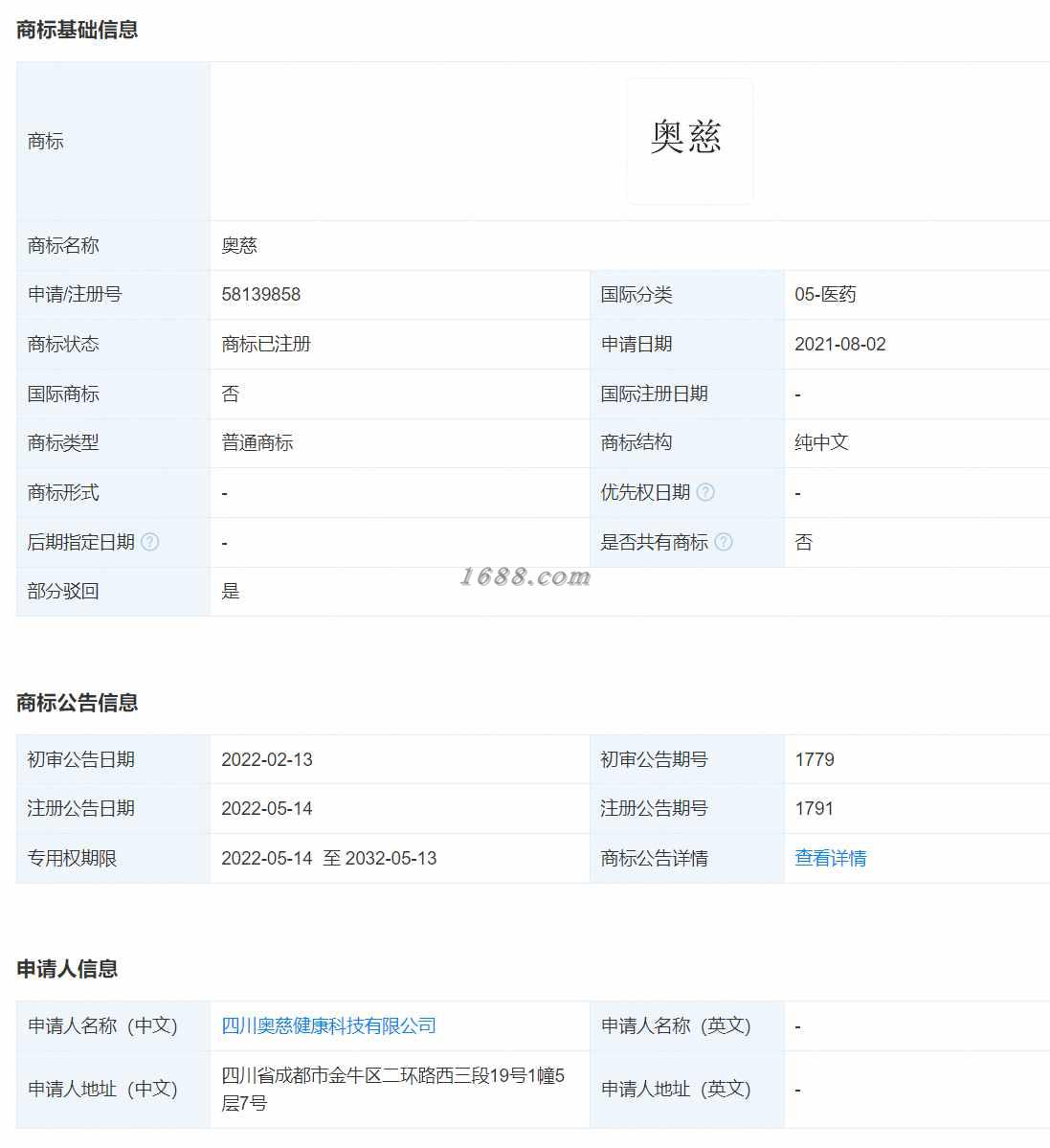
Task: Open applicant link 四川奥慈健康科技有限公司
Action: [x=328, y=1025]
